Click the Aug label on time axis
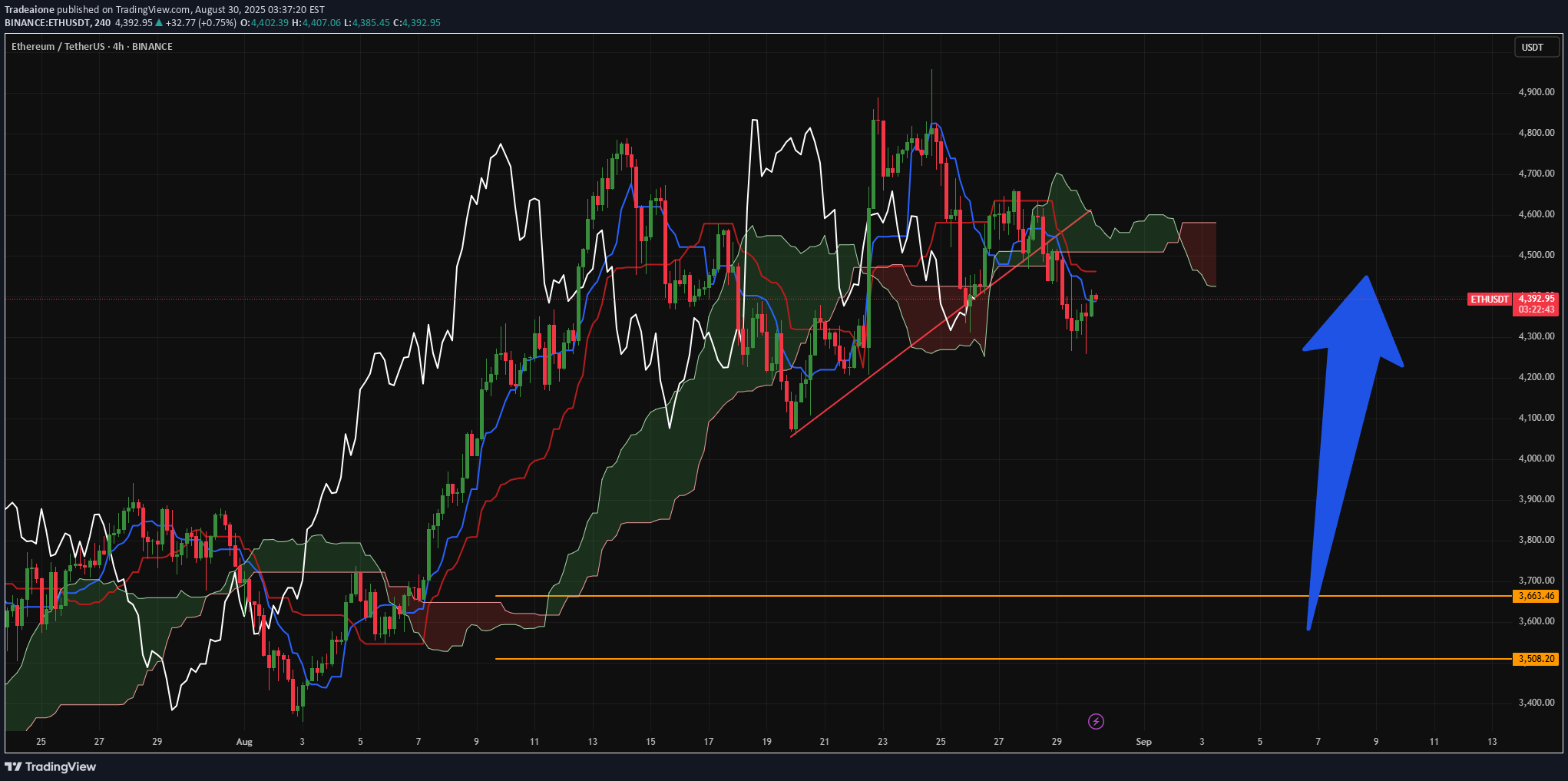 point(244,742)
